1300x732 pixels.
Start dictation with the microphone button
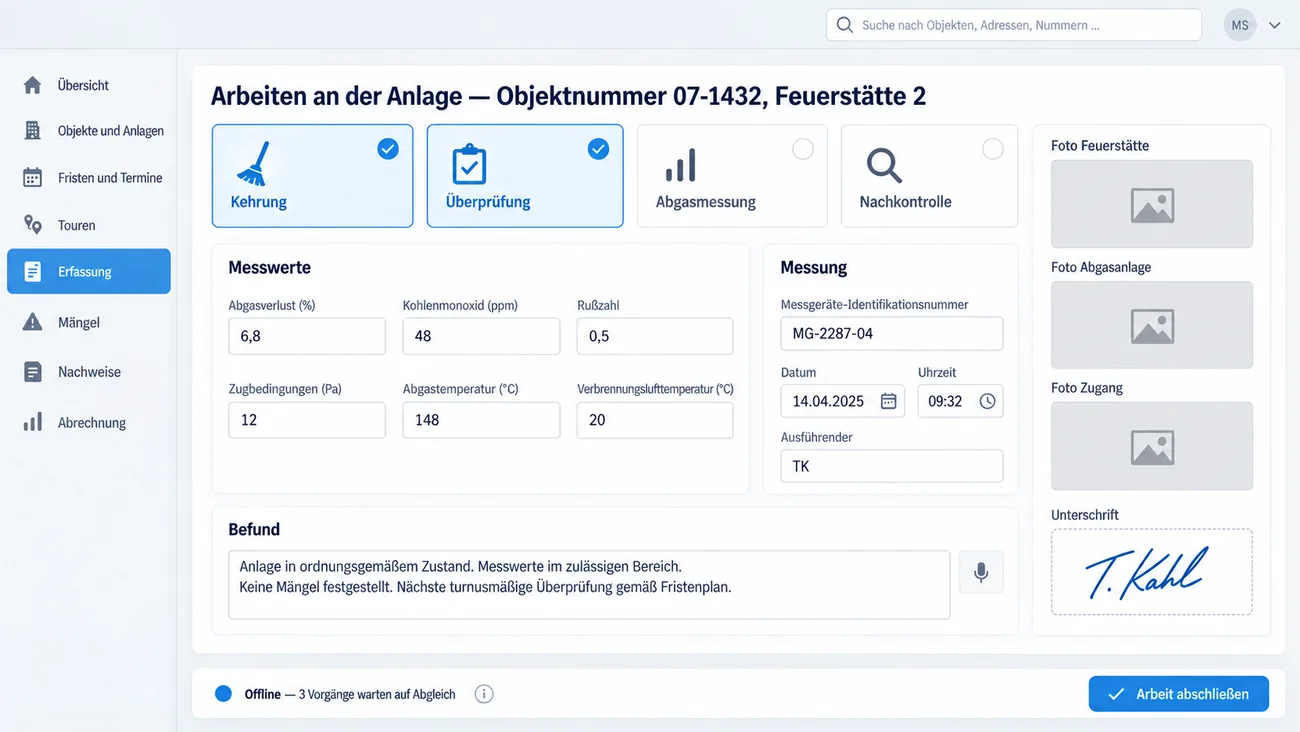click(x=981, y=572)
